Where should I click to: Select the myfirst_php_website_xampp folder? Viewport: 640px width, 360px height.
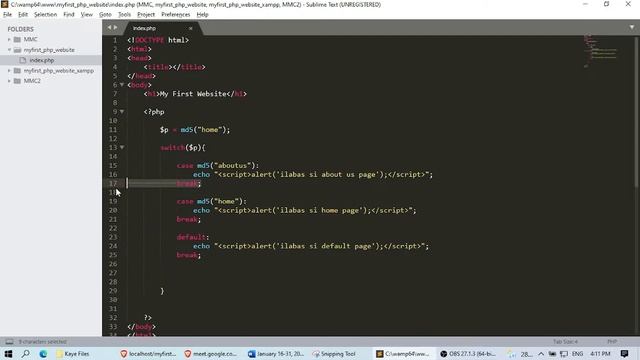click(x=59, y=71)
